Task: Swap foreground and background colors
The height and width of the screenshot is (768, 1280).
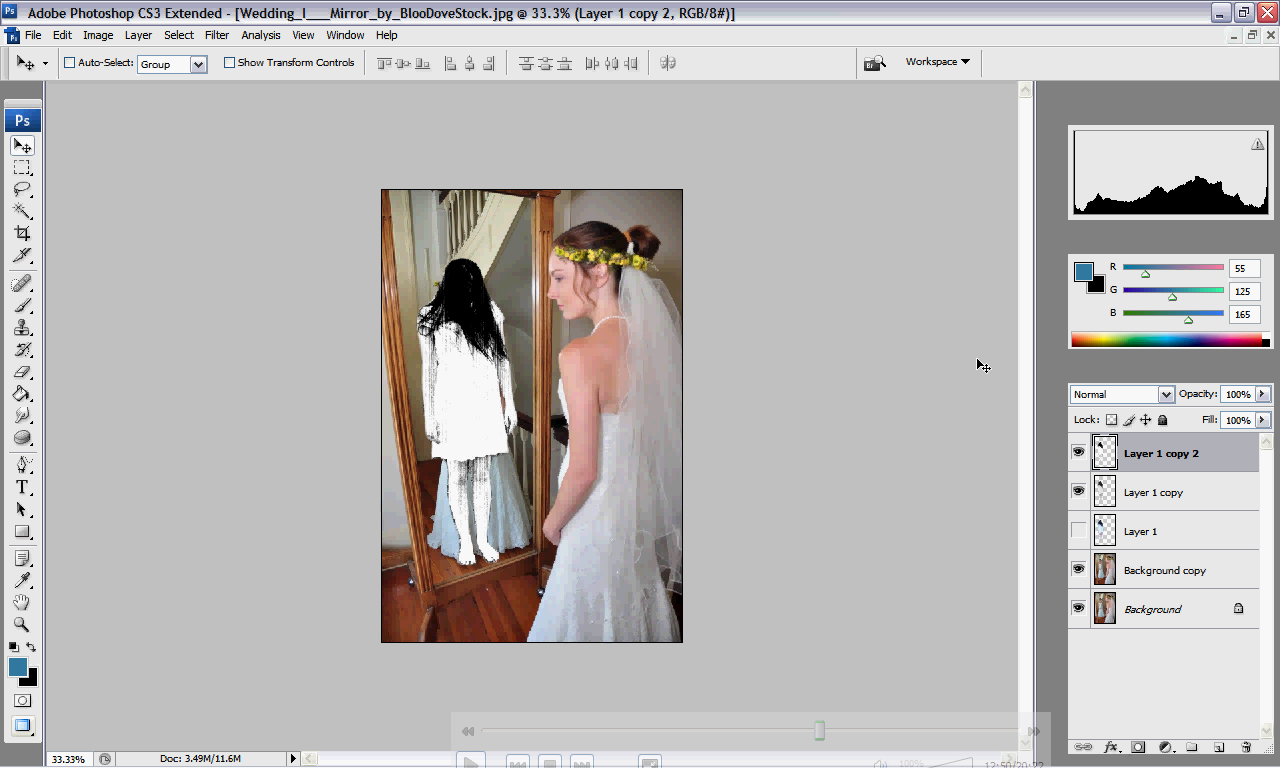Action: [31, 647]
